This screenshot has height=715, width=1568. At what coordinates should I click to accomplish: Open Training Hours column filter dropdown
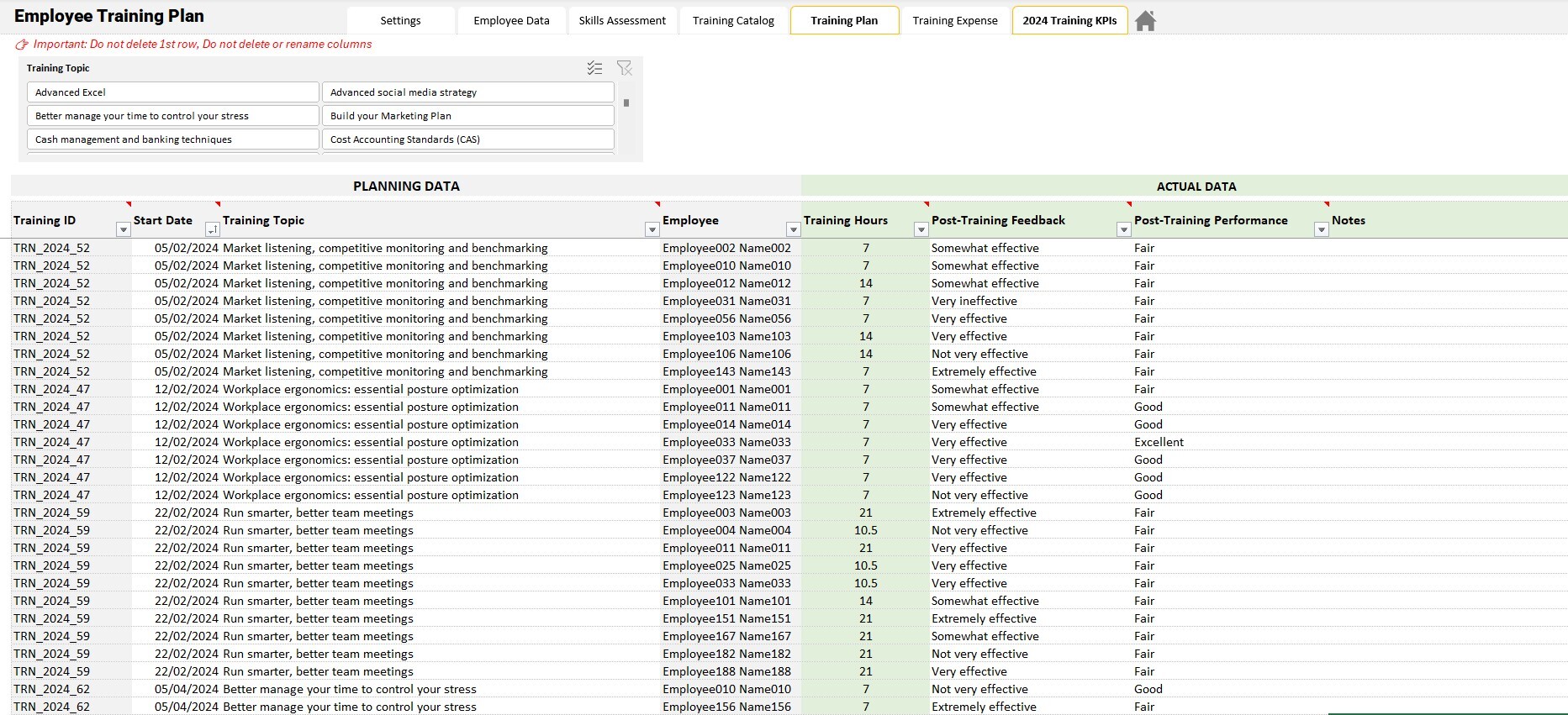pyautogui.click(x=921, y=229)
